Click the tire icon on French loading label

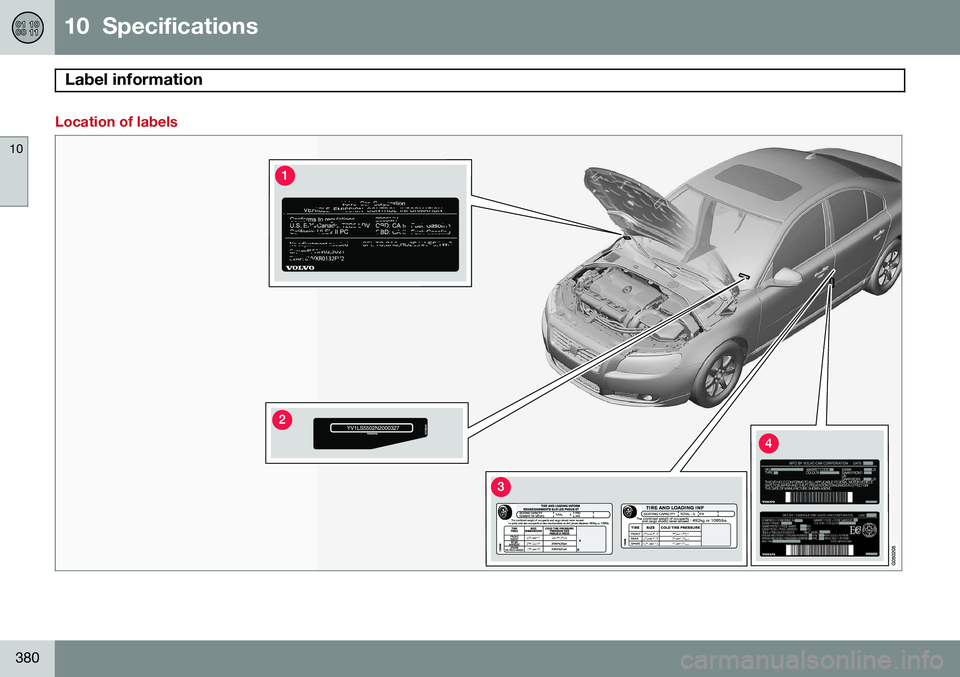pyautogui.click(x=505, y=512)
